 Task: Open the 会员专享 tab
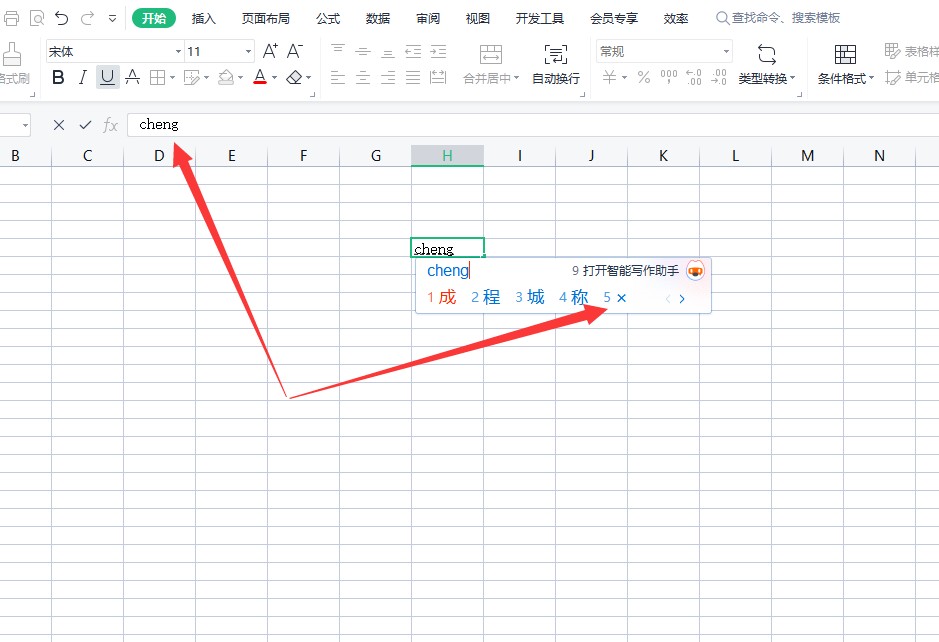click(x=614, y=19)
